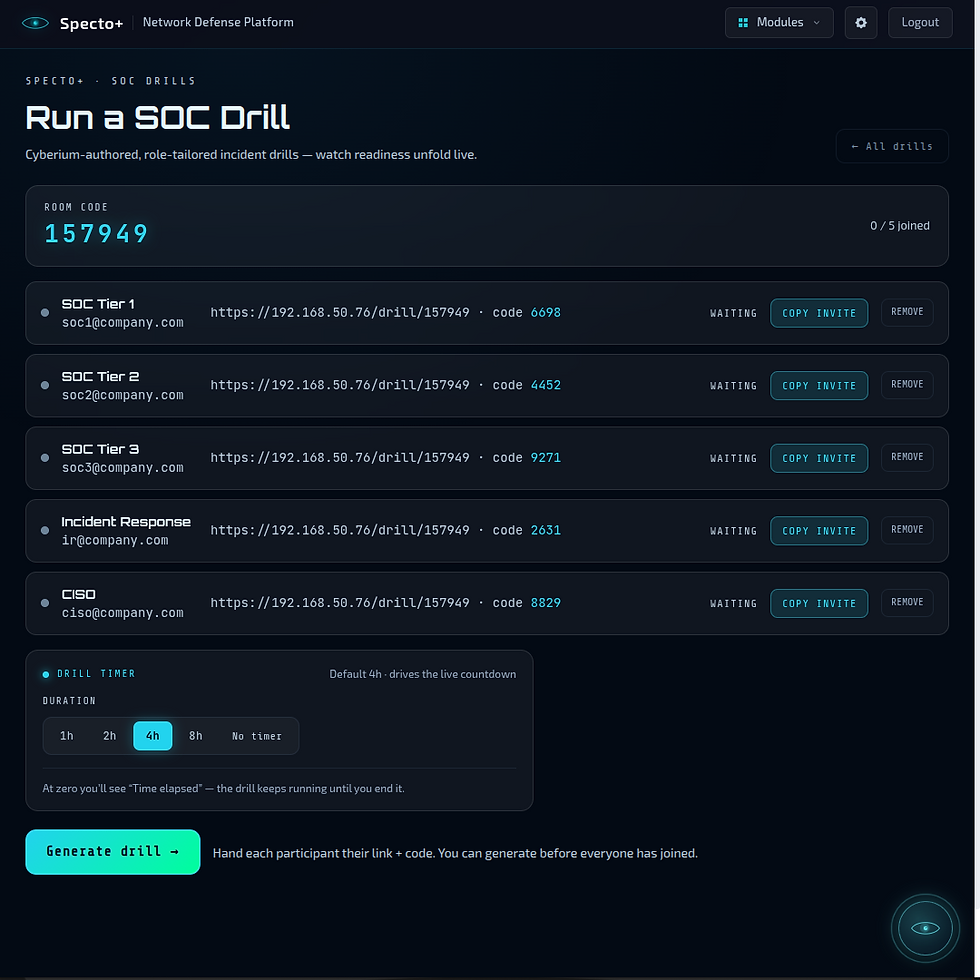Click the drill link in CISO row

340,602
